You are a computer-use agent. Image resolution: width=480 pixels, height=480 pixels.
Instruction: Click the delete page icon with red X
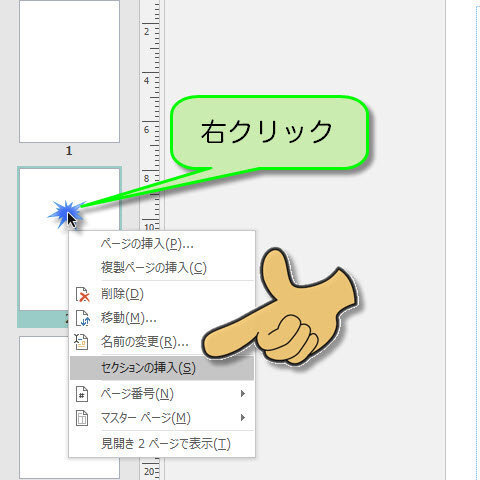coord(82,295)
